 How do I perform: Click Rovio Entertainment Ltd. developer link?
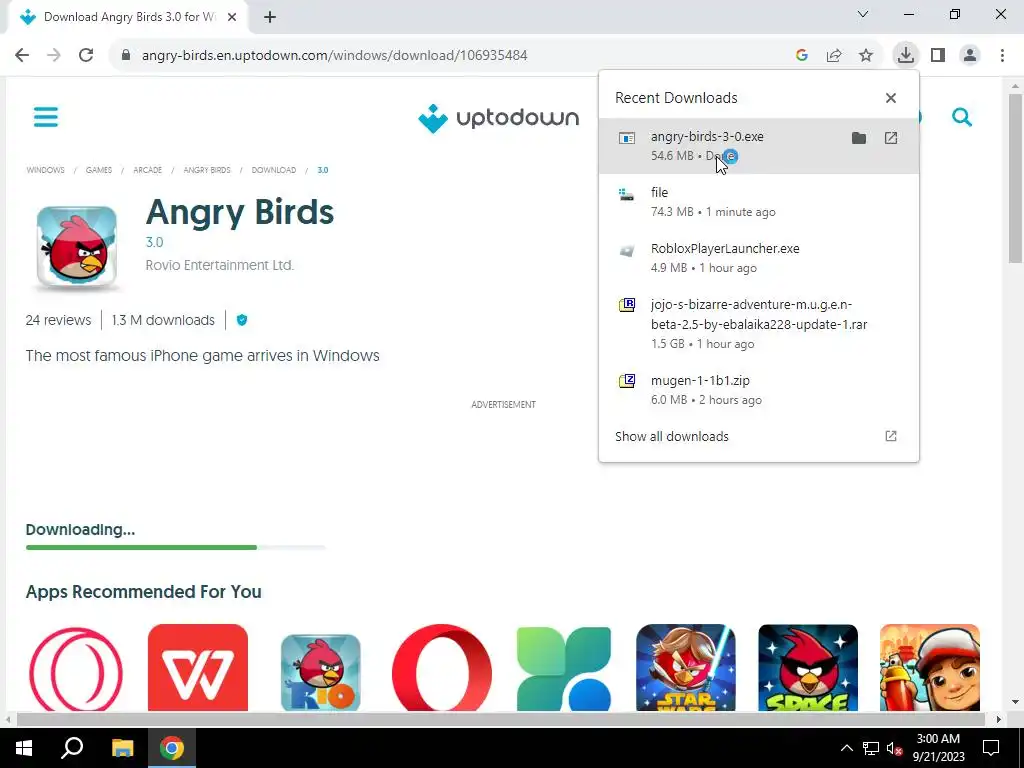click(219, 265)
